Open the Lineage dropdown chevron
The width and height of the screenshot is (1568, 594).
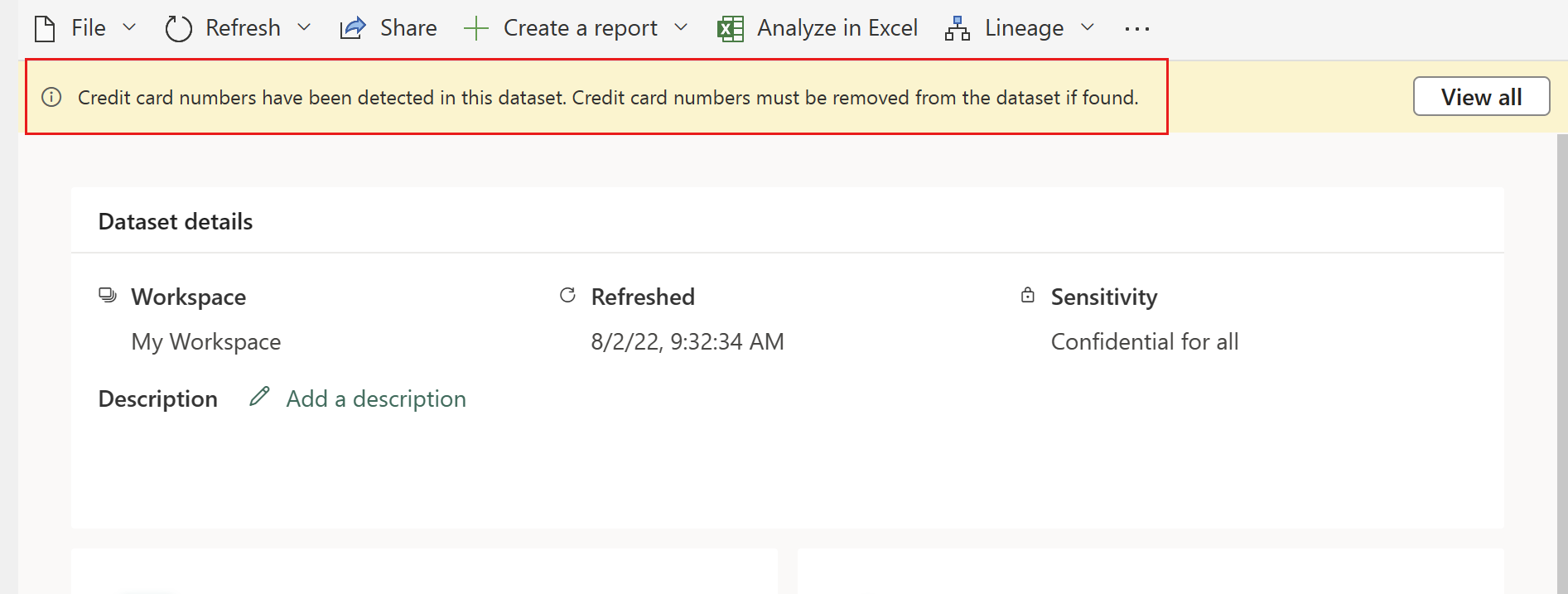[x=1088, y=27]
